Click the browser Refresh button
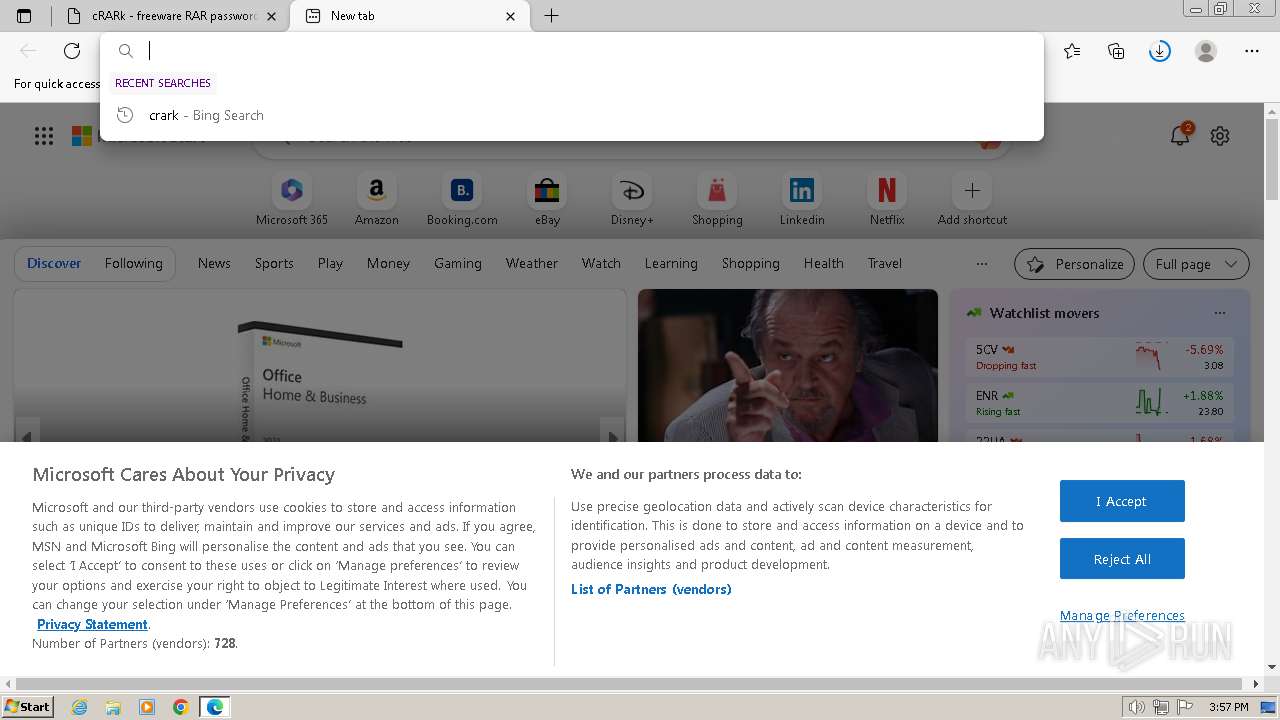 click(72, 51)
